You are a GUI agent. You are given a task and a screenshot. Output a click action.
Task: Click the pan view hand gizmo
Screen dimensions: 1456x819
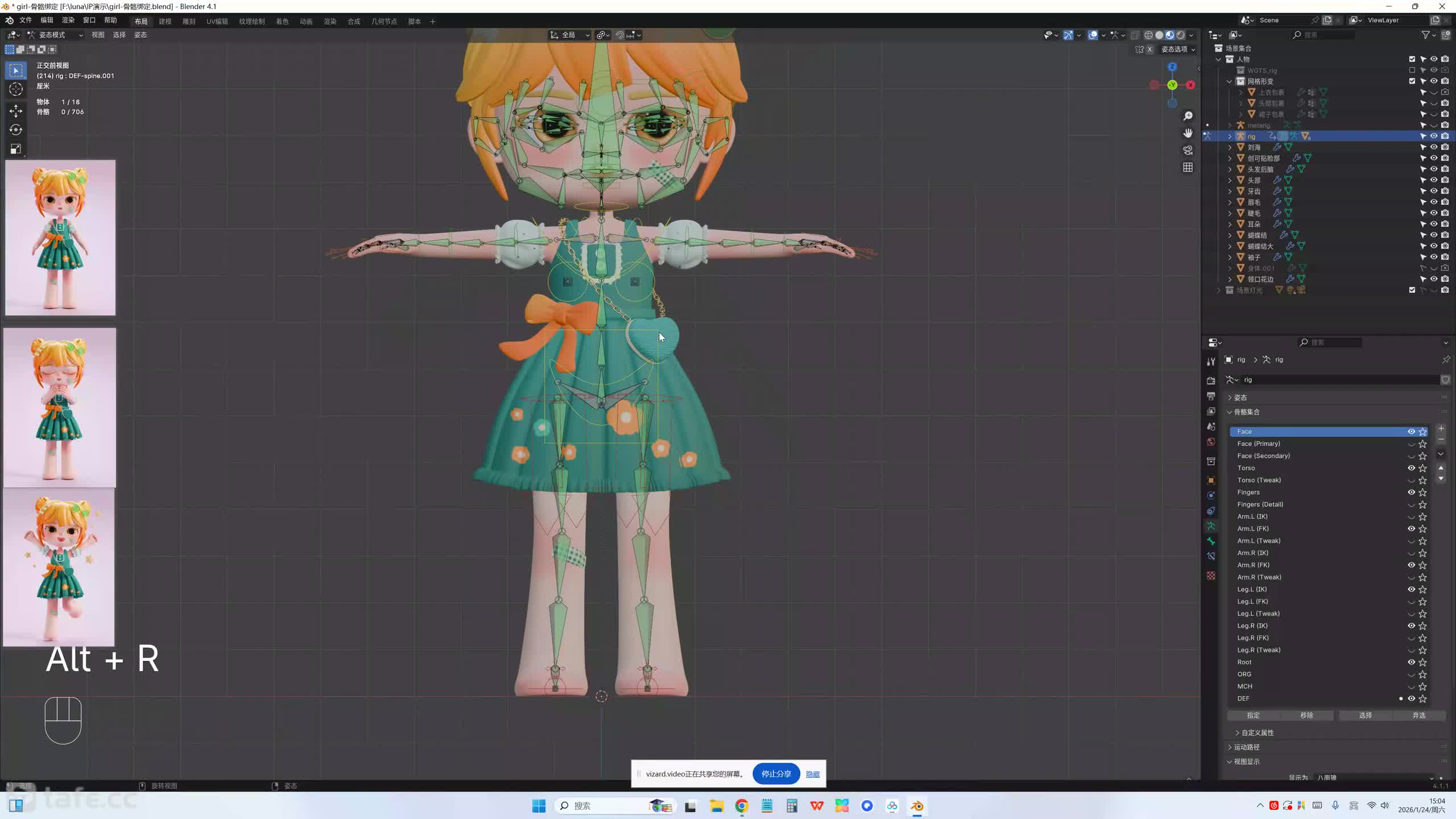(1188, 133)
